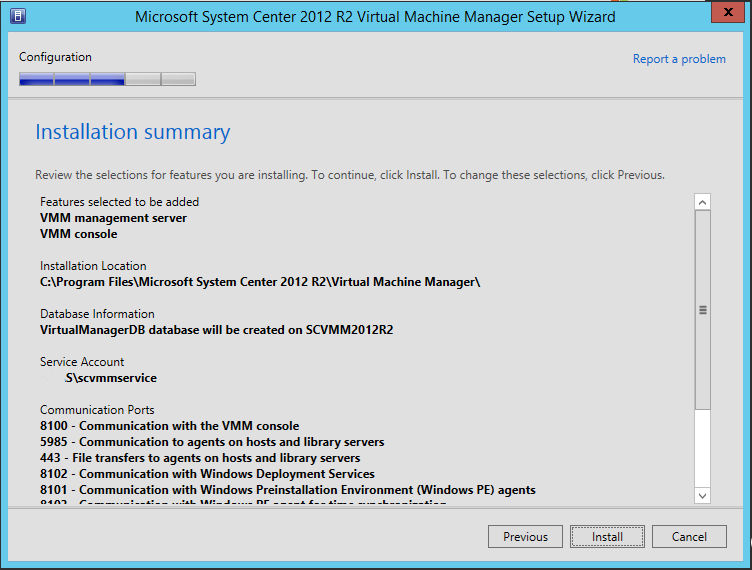Click the wizard icon in title bar
The width and height of the screenshot is (752, 570).
[x=18, y=16]
